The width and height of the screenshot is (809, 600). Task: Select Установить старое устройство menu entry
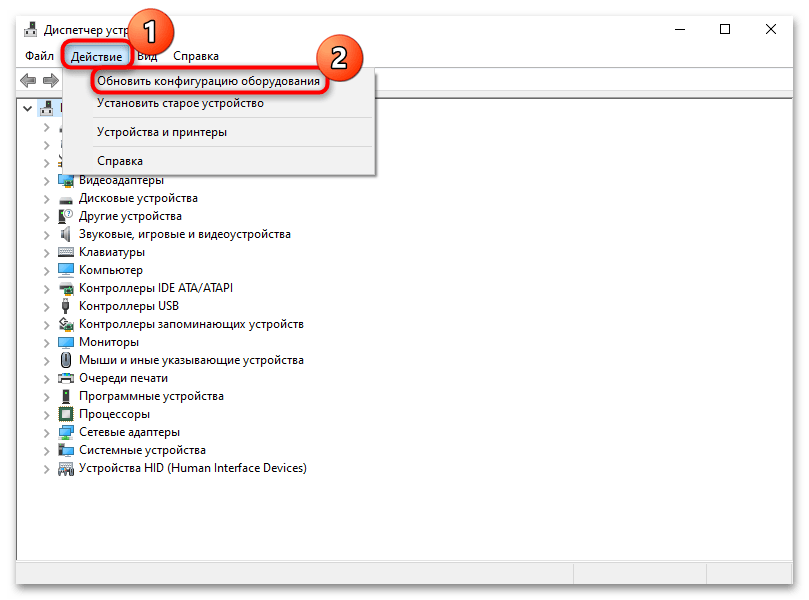click(180, 103)
